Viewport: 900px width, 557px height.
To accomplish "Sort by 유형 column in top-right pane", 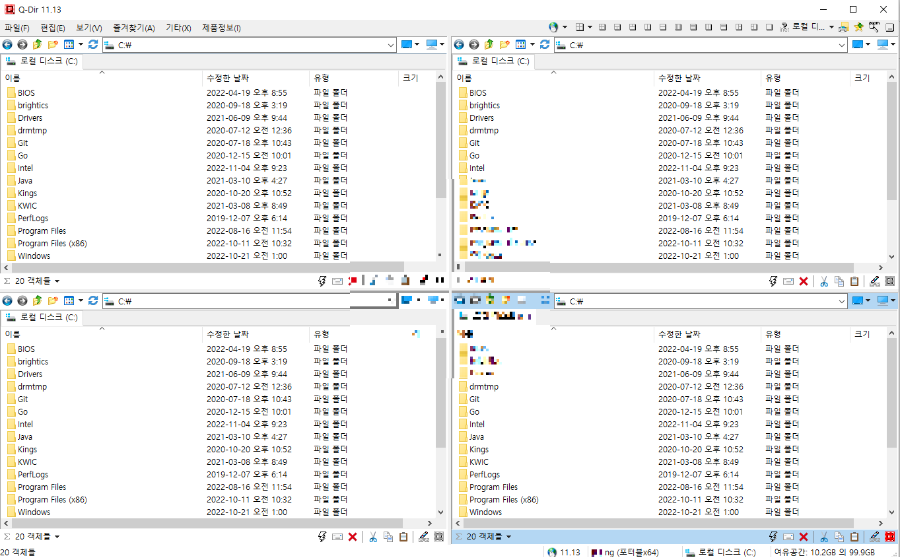I will pyautogui.click(x=806, y=78).
